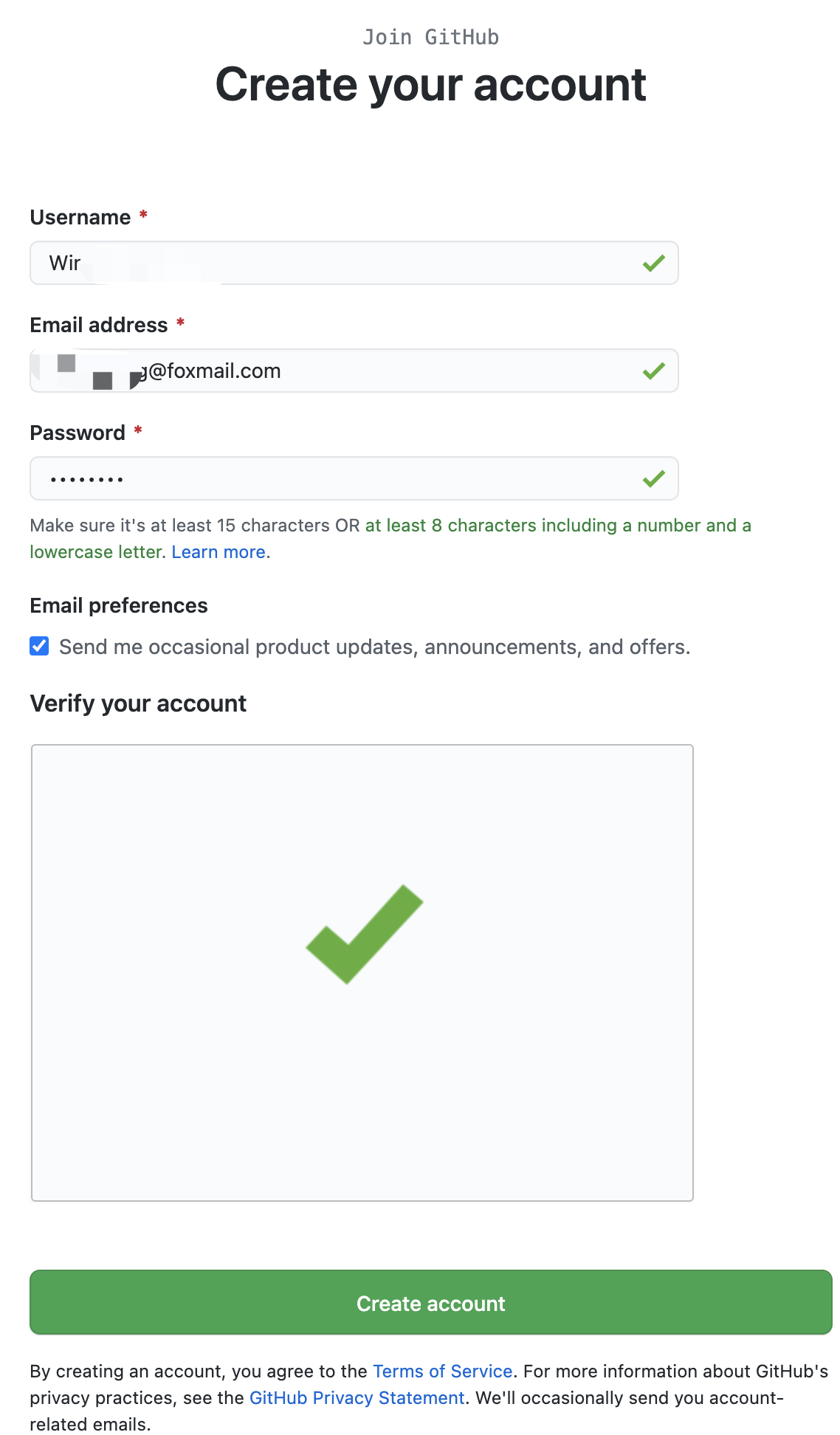Disable occasional product updates emails

pos(39,646)
